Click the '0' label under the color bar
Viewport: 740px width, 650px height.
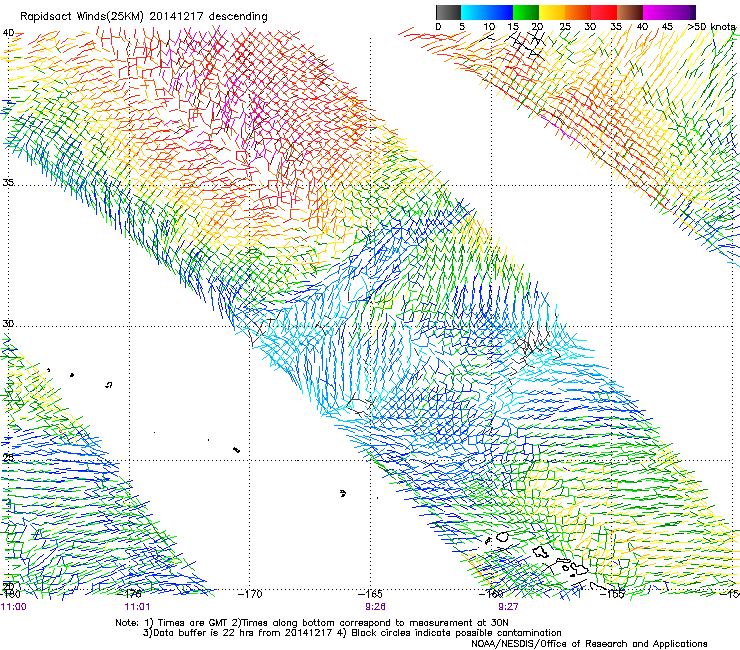(438, 27)
